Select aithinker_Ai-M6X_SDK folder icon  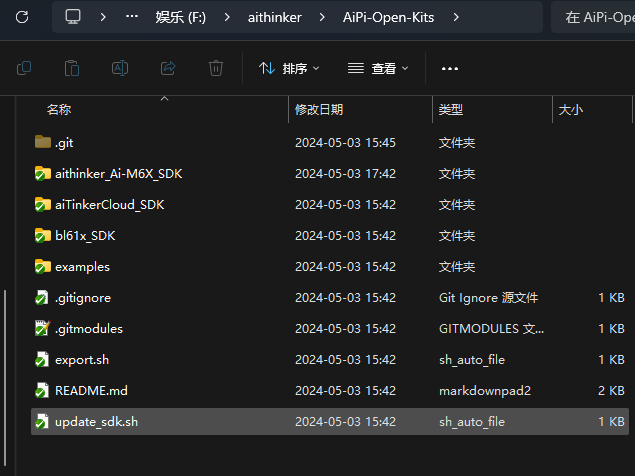(43, 173)
